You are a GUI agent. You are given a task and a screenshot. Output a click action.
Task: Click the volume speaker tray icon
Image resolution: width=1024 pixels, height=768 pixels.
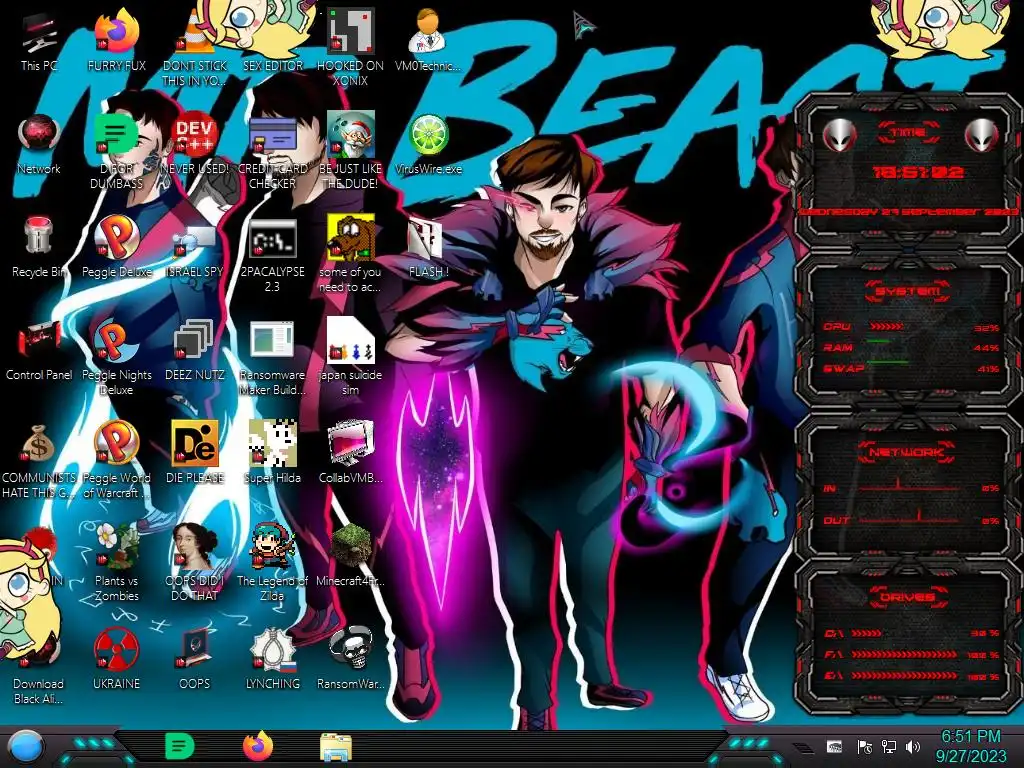913,746
